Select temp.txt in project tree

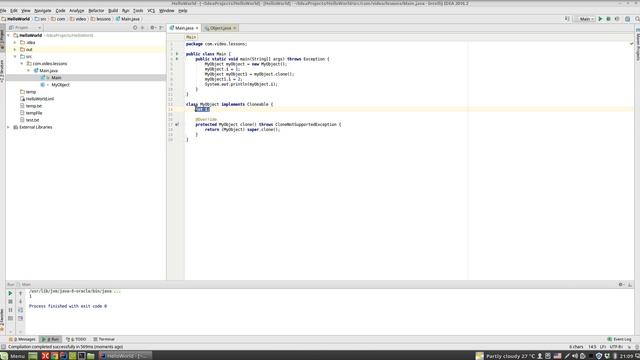pyautogui.click(x=34, y=106)
